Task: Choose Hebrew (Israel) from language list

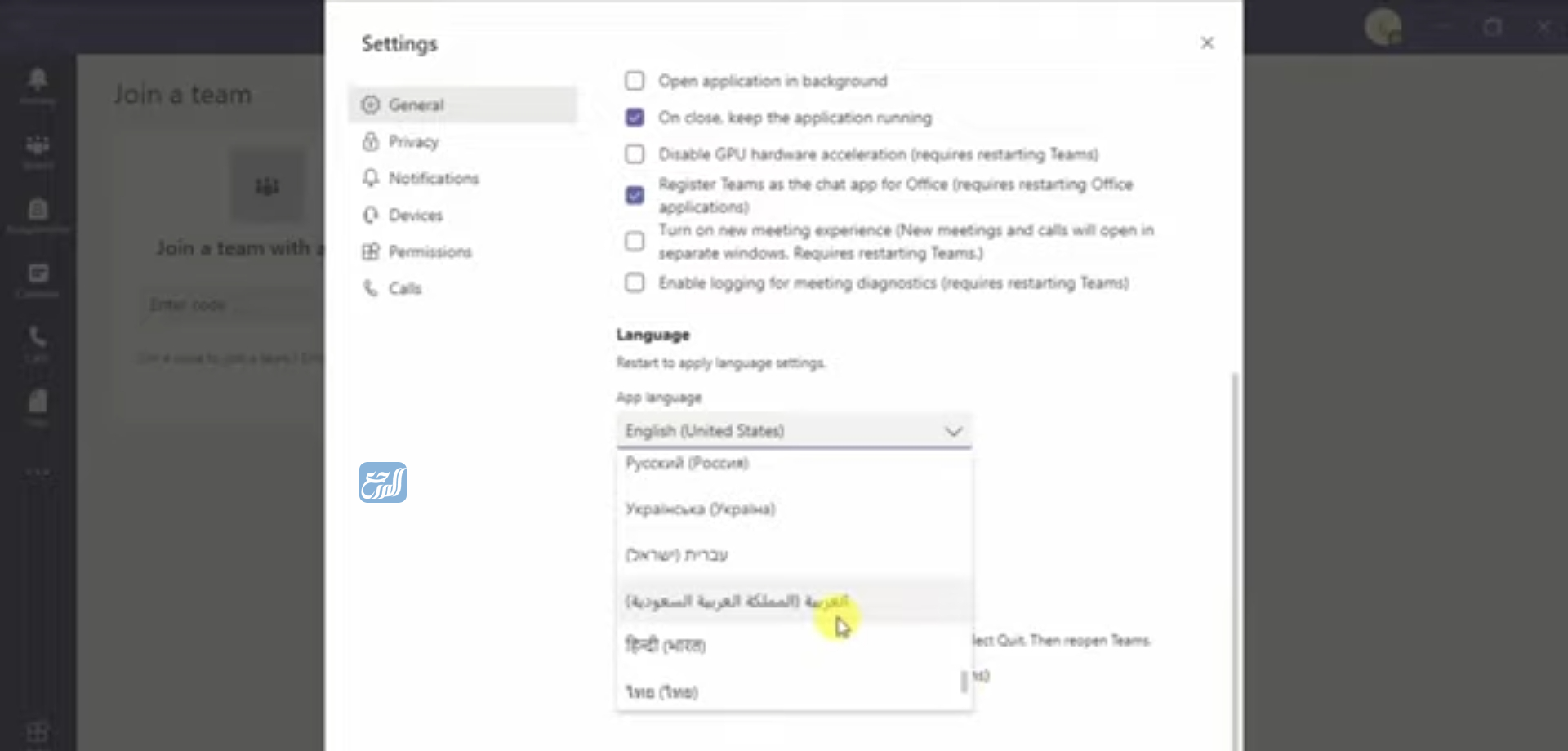Action: [x=677, y=555]
